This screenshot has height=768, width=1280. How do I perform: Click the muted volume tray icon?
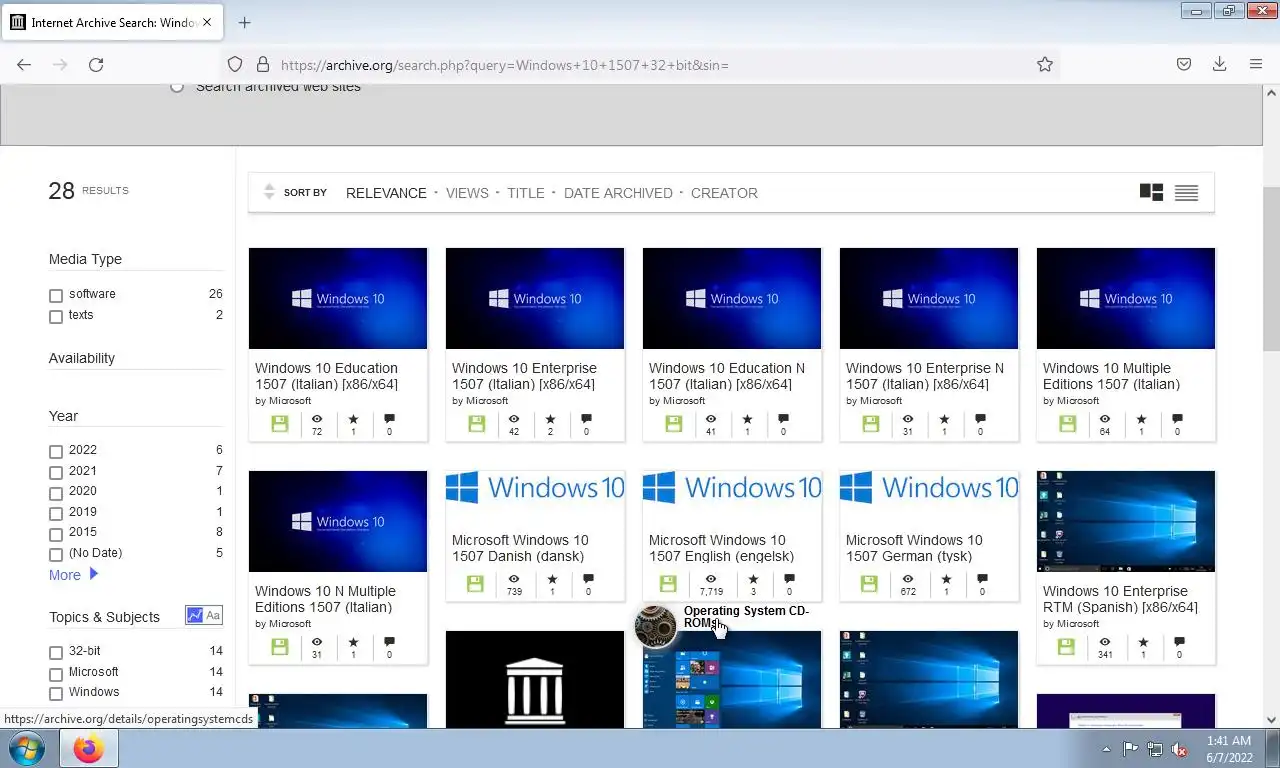1179,748
